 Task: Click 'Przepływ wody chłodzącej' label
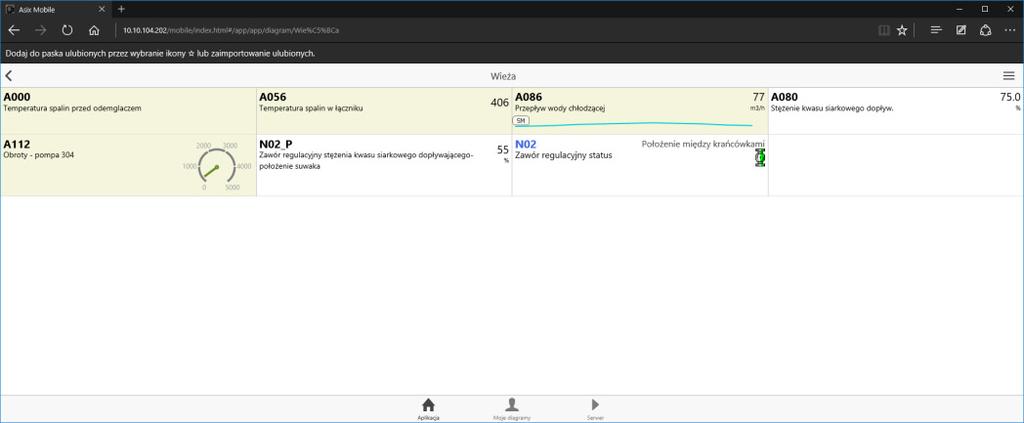(560, 108)
